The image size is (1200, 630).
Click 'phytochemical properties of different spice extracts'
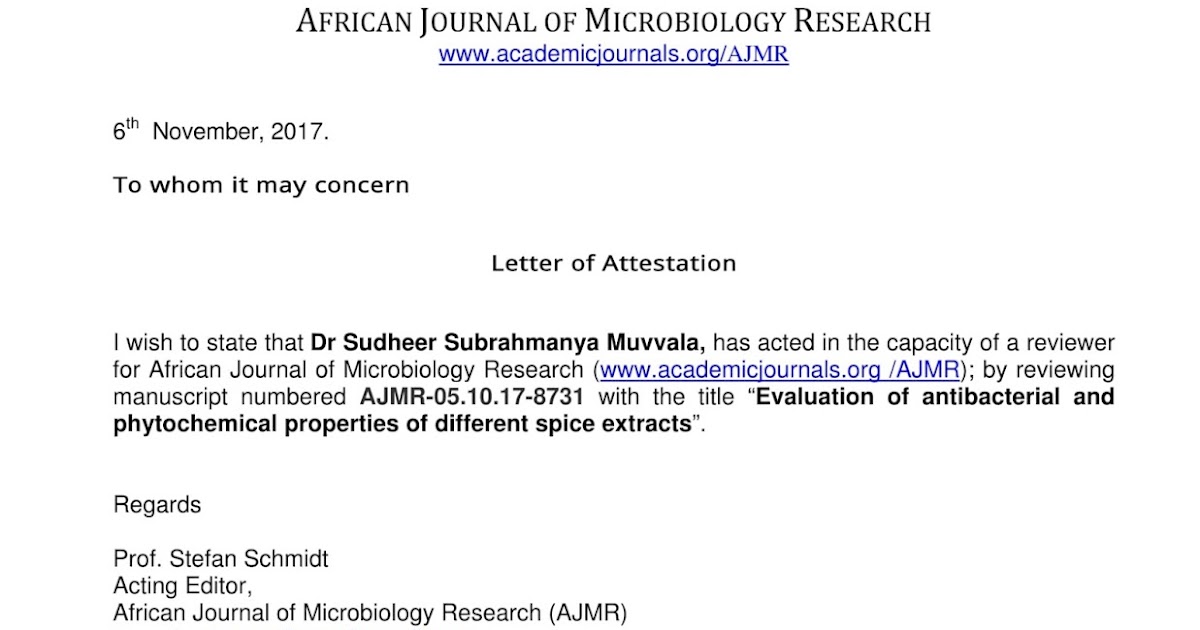403,423
